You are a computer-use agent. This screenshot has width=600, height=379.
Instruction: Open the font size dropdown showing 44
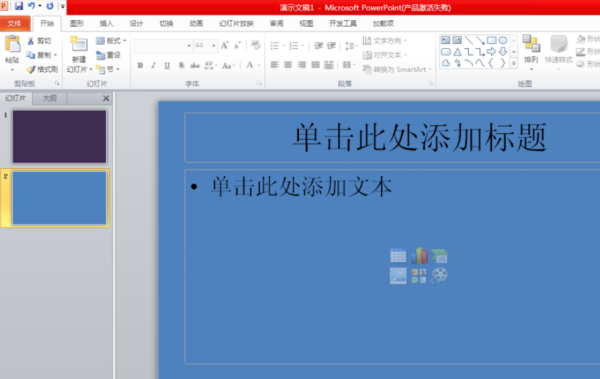coord(206,46)
